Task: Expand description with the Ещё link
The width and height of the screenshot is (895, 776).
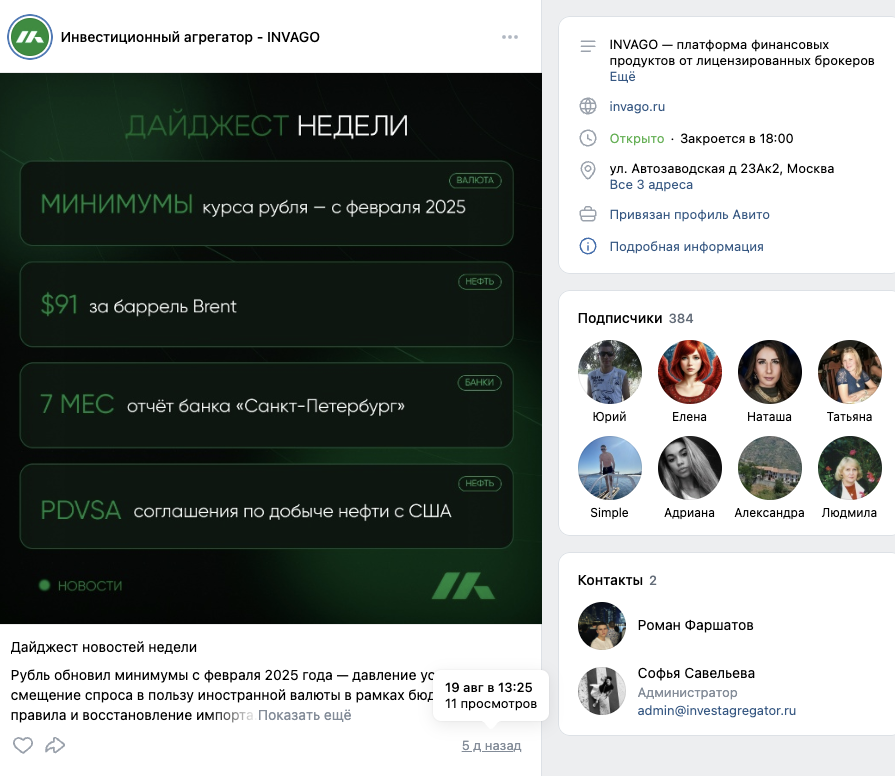Action: (x=622, y=76)
